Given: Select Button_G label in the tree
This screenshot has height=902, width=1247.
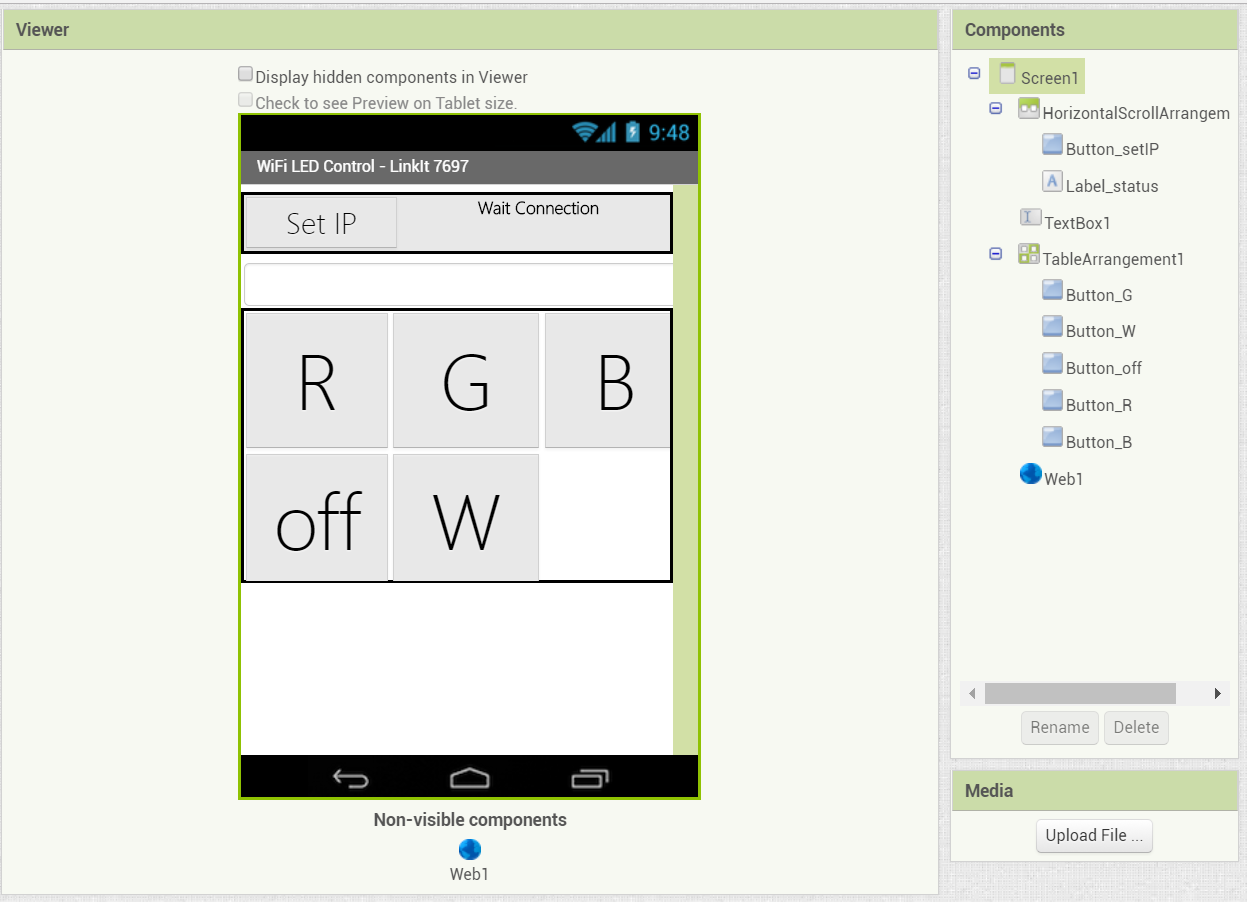Looking at the screenshot, I should [1099, 295].
